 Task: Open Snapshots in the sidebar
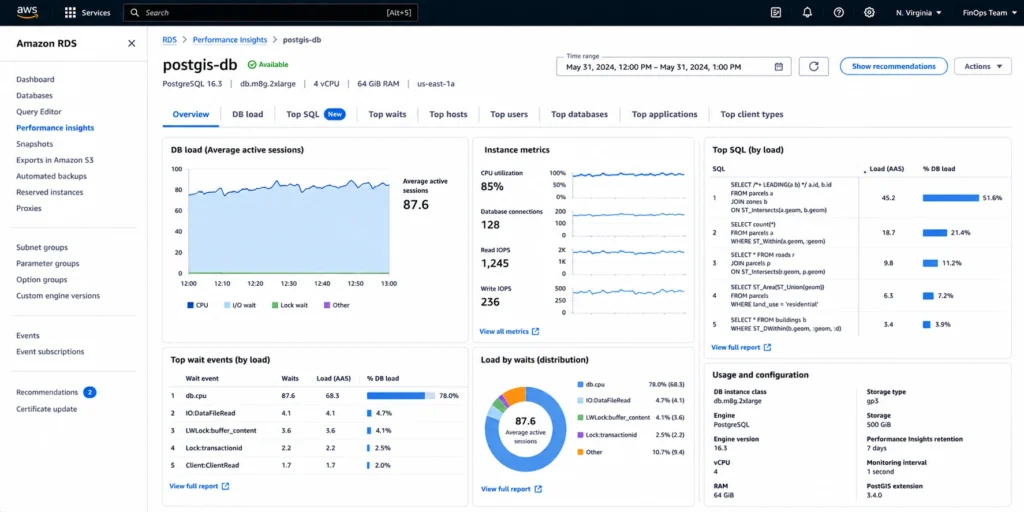tap(35, 144)
